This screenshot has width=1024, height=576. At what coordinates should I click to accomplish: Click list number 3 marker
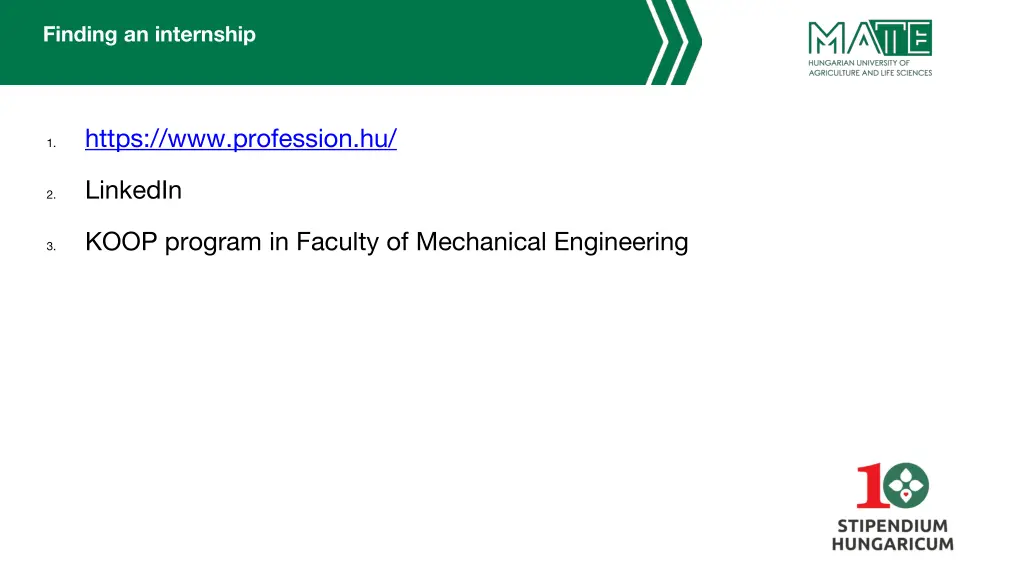pyautogui.click(x=50, y=247)
